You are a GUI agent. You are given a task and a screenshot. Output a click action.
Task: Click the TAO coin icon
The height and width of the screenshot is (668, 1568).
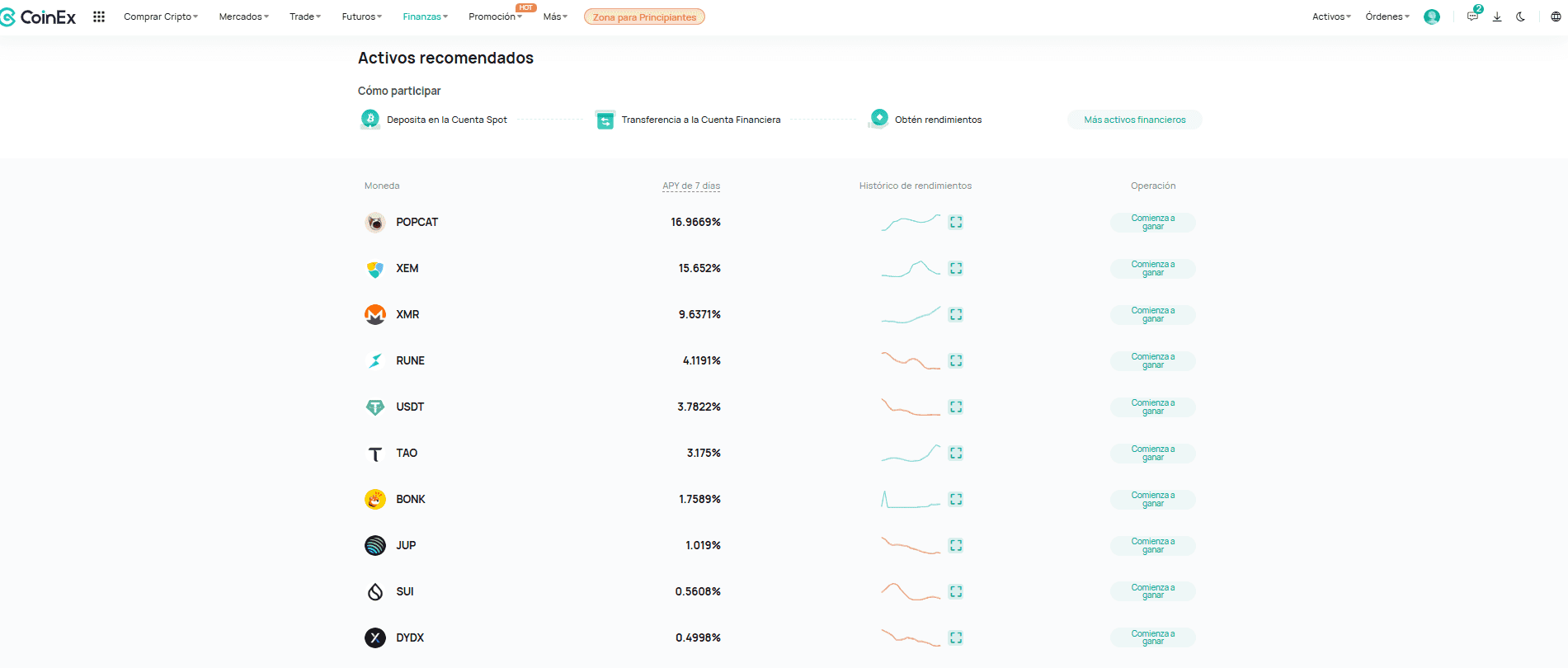[375, 453]
